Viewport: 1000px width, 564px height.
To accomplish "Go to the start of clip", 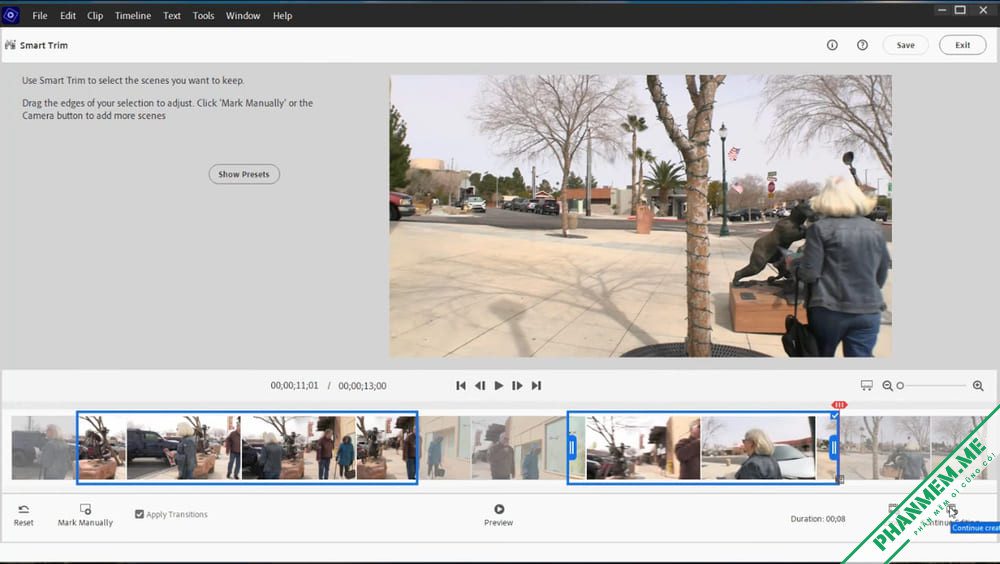I will point(461,385).
